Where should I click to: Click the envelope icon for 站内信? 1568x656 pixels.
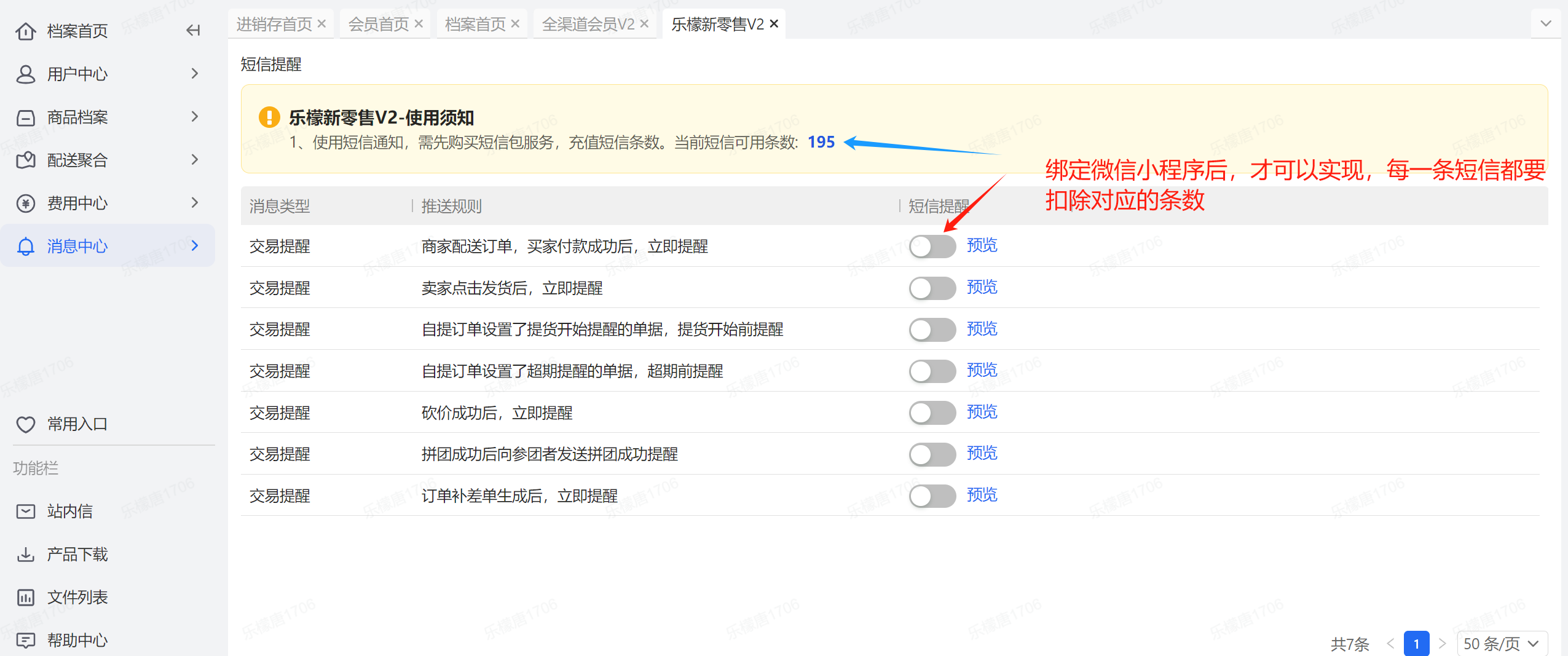[x=25, y=511]
